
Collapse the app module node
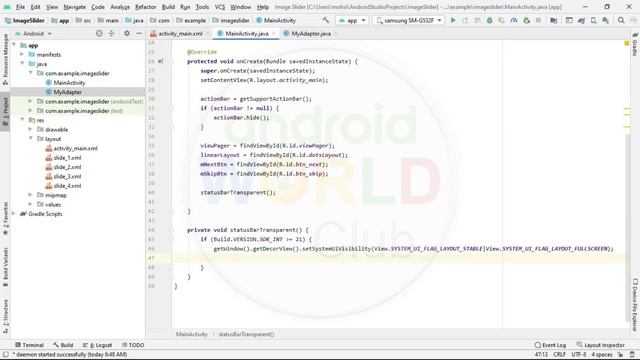coord(15,45)
